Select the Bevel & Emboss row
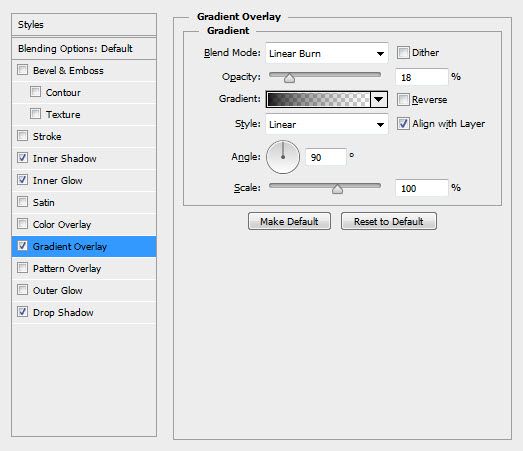The image size is (523, 451). point(84,70)
